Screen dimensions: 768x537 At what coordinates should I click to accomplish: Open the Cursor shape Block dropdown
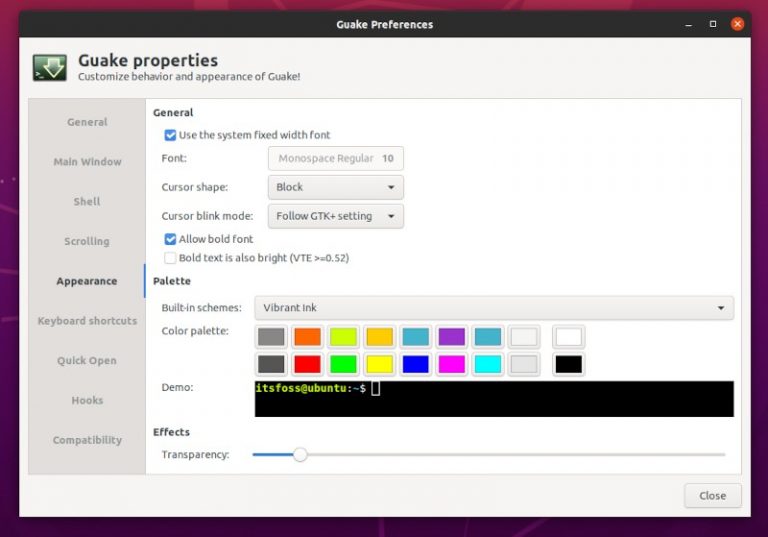pyautogui.click(x=335, y=187)
